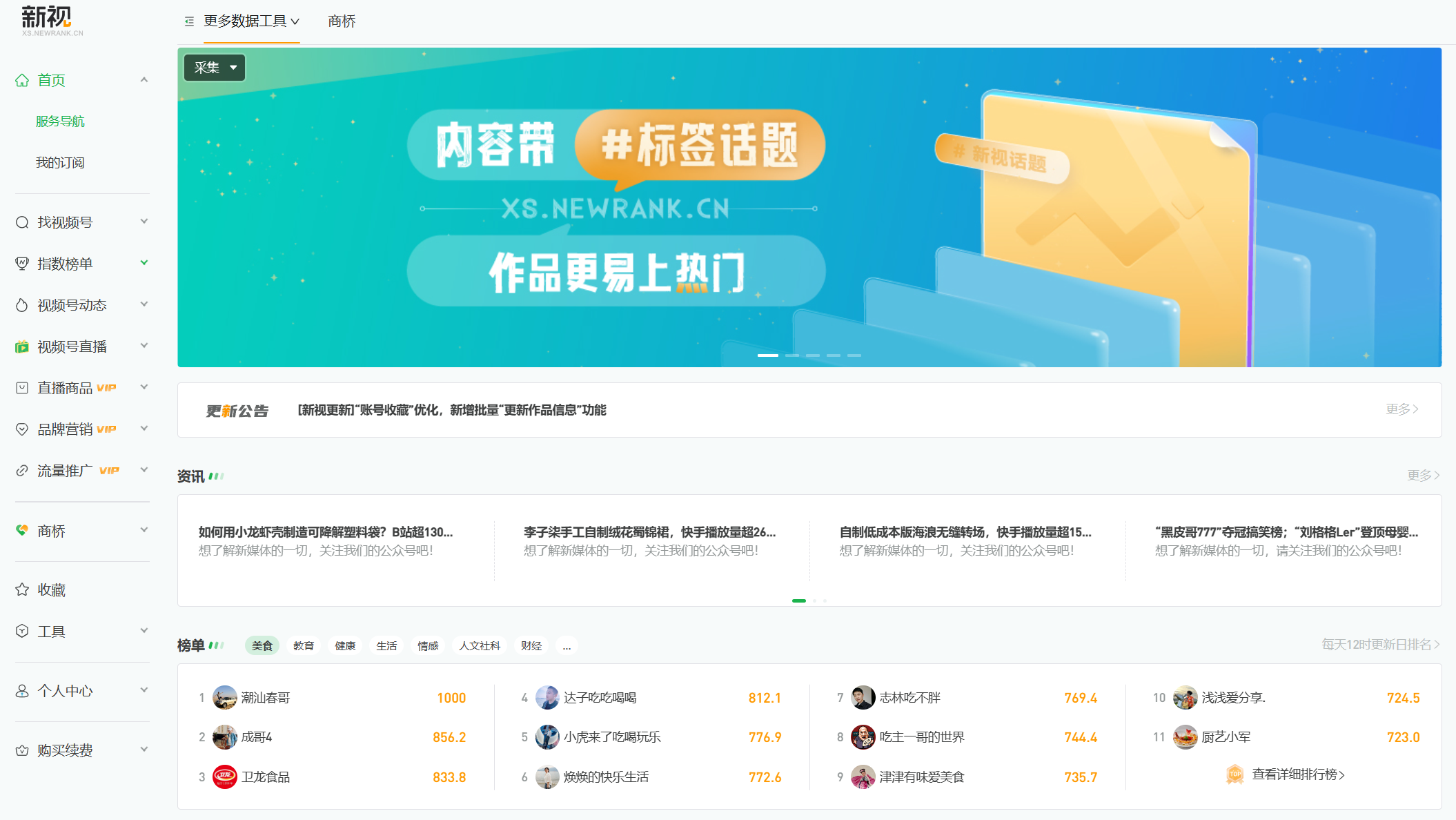Click the star icon next to 收藏
The height and width of the screenshot is (820, 1456).
tap(22, 589)
